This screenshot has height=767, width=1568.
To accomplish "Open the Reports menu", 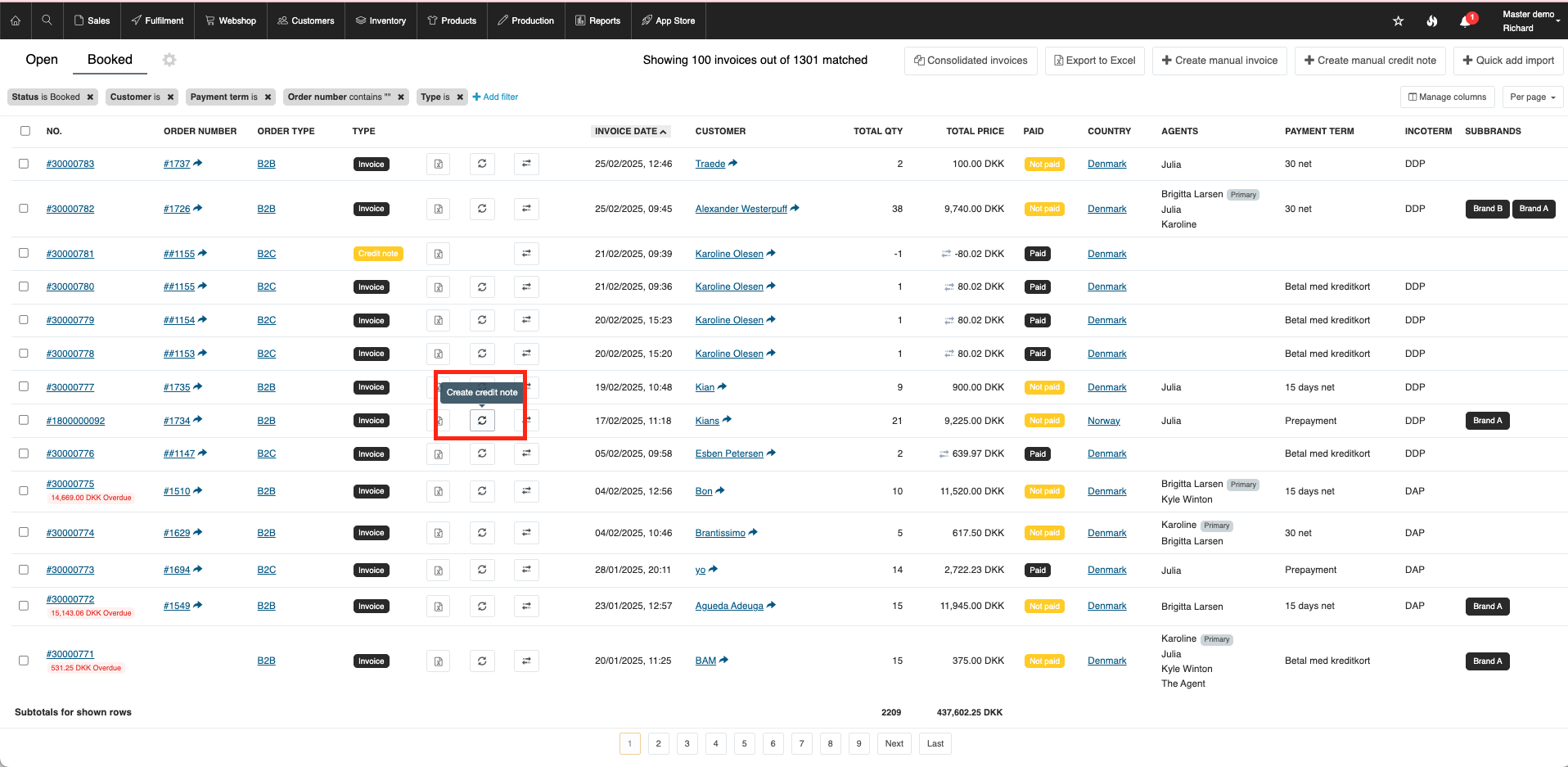I will [x=598, y=20].
